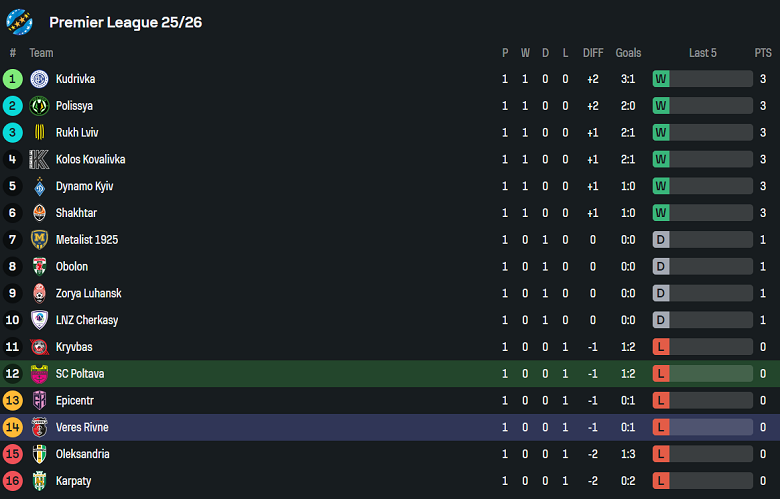Click the Rukh Lviv club crest
Viewport: 780px width, 499px height.
click(39, 133)
